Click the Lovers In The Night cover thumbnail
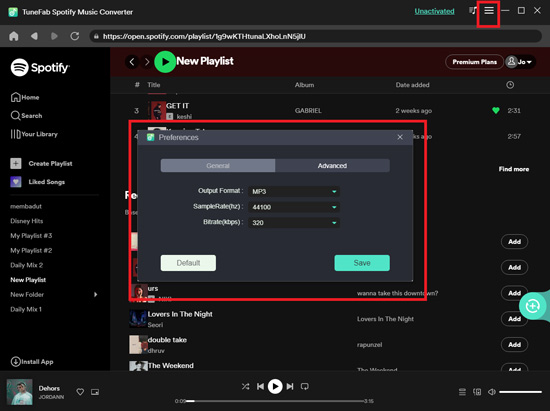Viewport: 550px width, 411px height. (x=138, y=319)
